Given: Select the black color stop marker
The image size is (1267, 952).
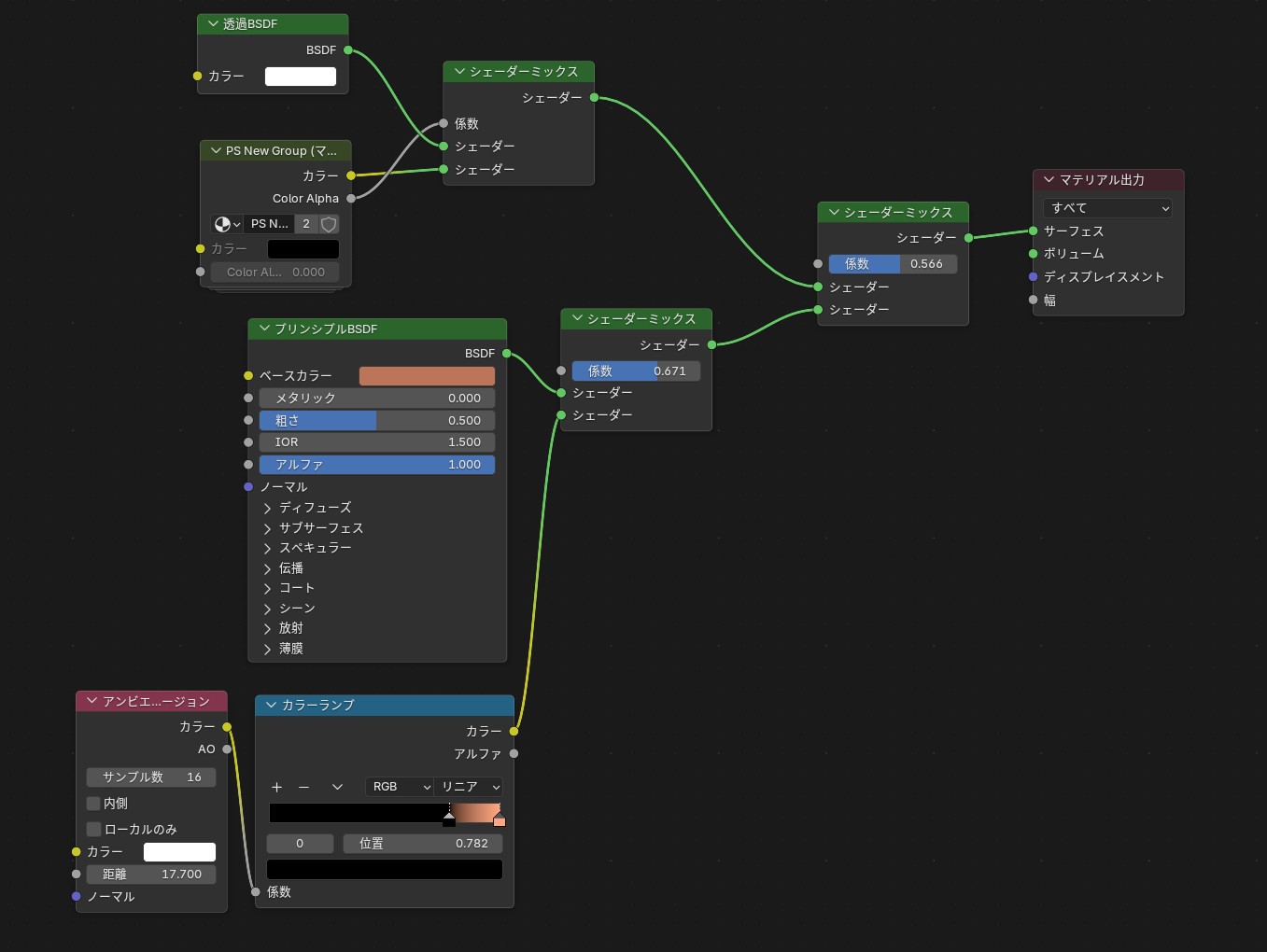Looking at the screenshot, I should [x=449, y=819].
